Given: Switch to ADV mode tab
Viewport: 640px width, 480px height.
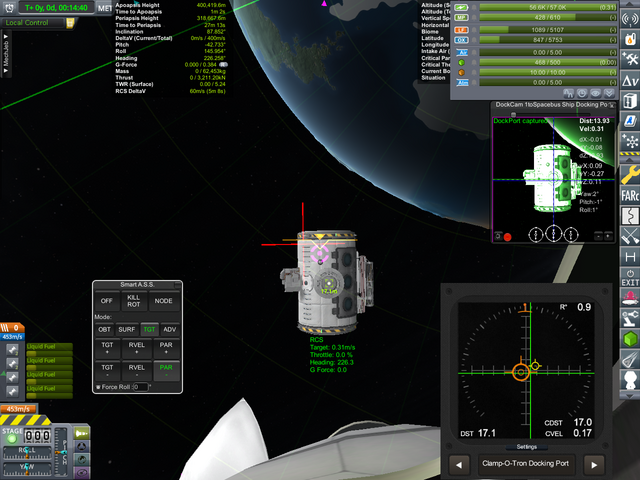Looking at the screenshot, I should (170, 329).
